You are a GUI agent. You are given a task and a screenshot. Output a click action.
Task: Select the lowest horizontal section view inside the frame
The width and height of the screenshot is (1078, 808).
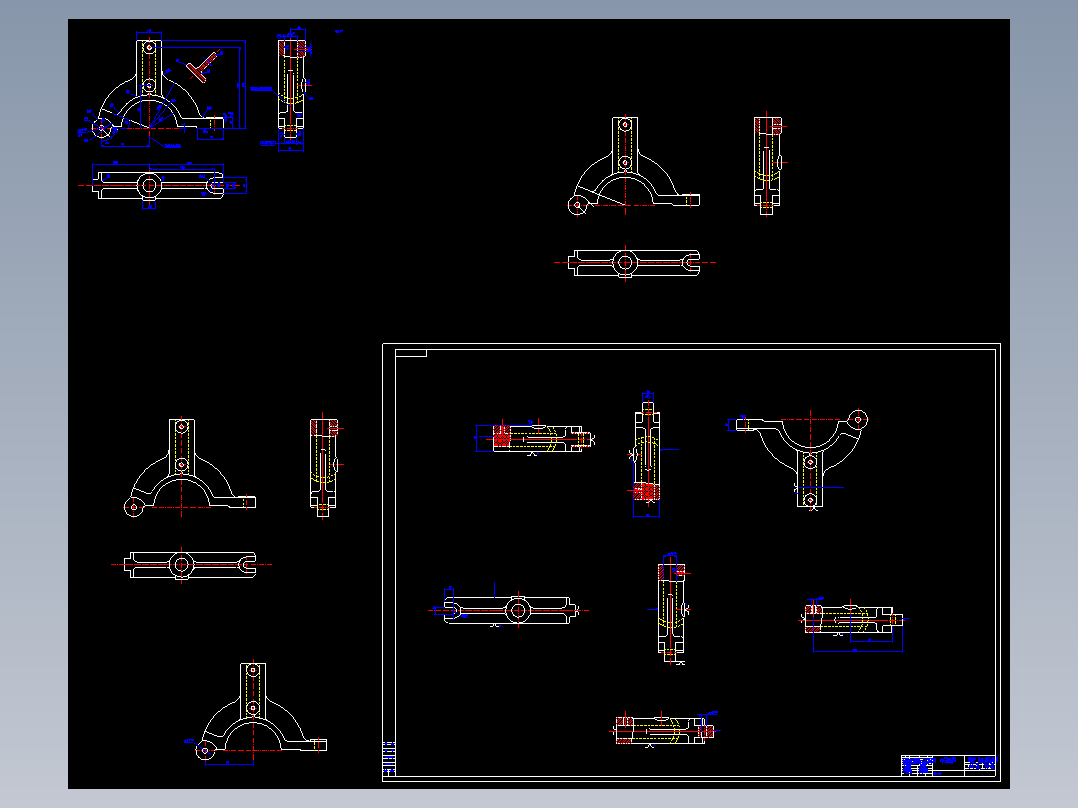click(665, 729)
